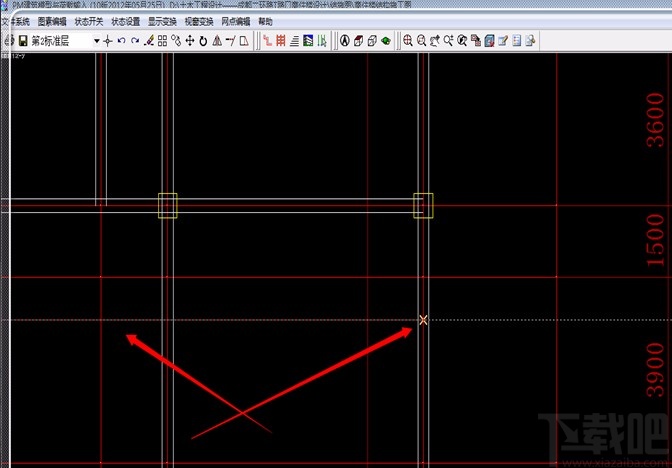Select the mirror (triangle) tool icon
The image size is (672, 468).
coord(217,41)
